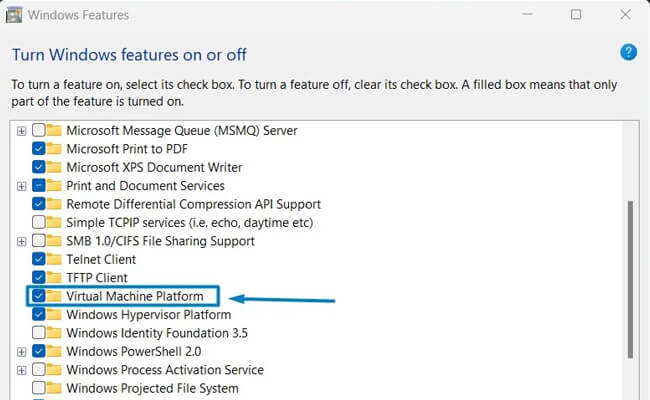Uncheck the Microsoft Print to PDF checkbox
650x400 pixels.
(x=39, y=148)
